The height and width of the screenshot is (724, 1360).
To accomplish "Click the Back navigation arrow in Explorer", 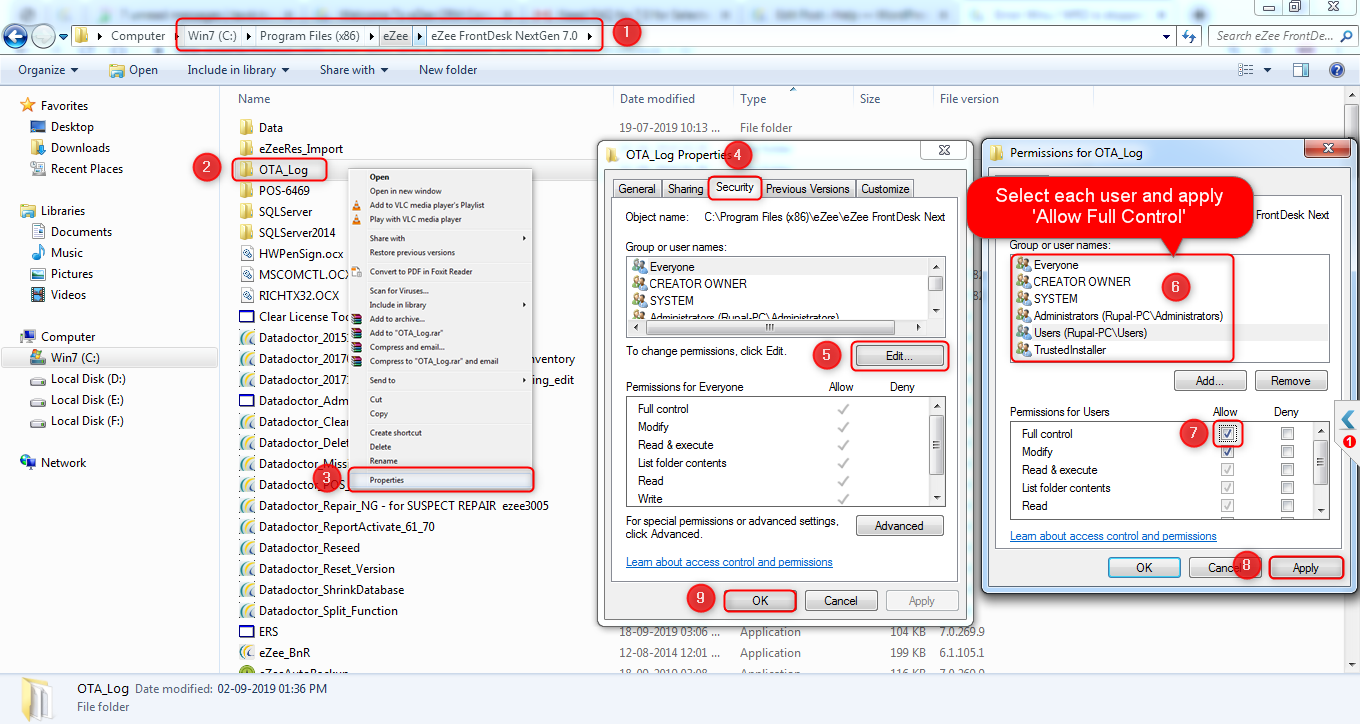I will click(15, 35).
